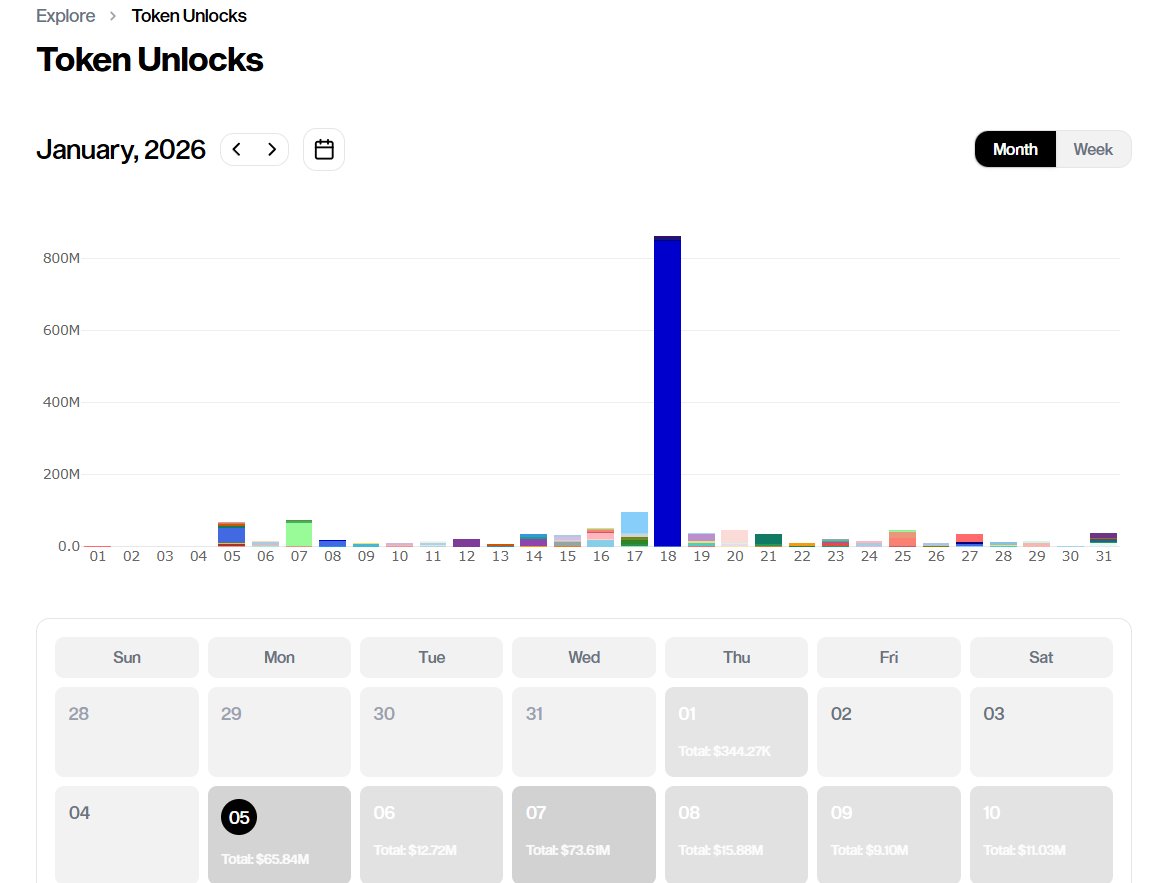Screen dimensions: 1163x883
Task: Toggle to the highlighted day 05 cell
Action: point(238,817)
